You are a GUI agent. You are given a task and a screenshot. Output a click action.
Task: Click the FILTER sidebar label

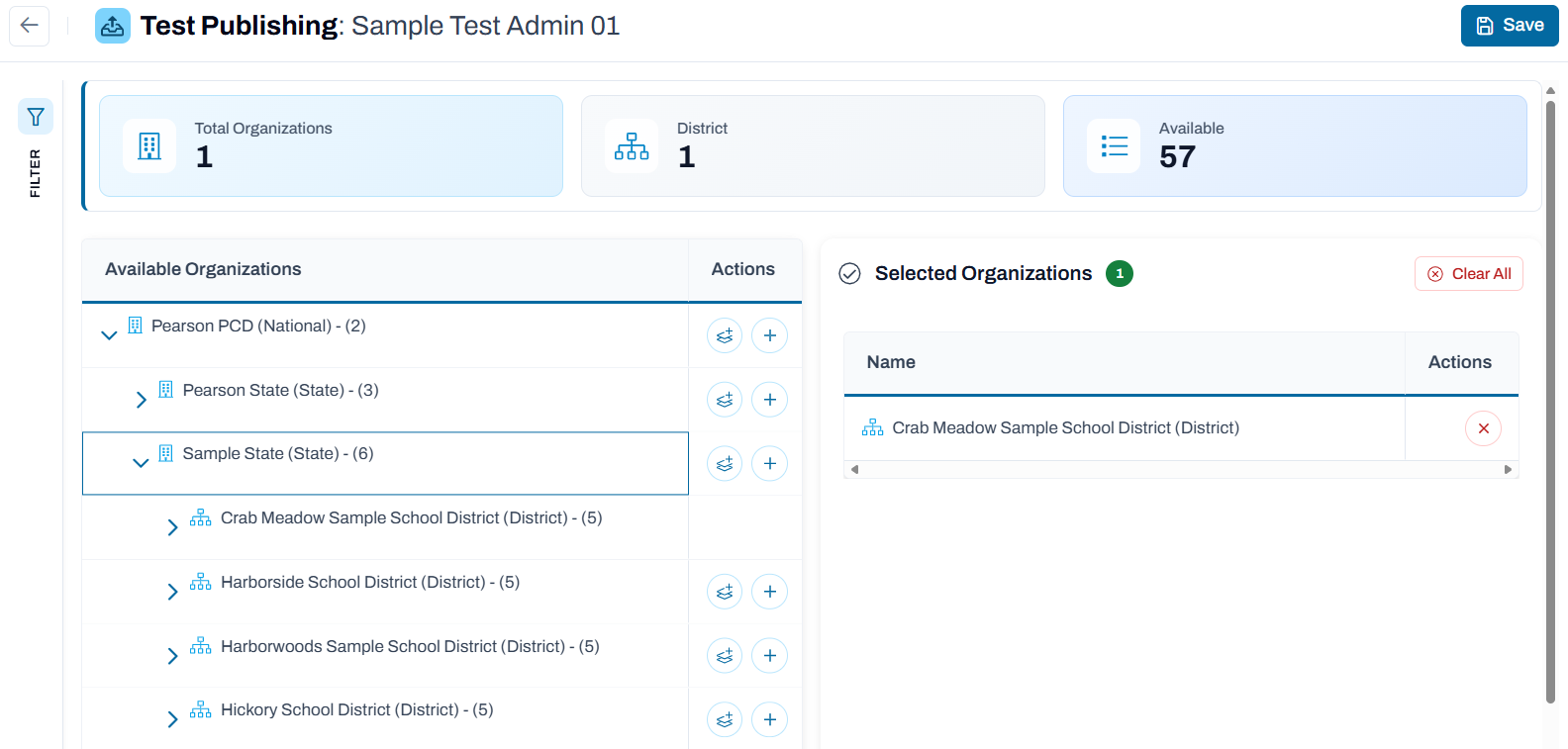click(x=36, y=173)
